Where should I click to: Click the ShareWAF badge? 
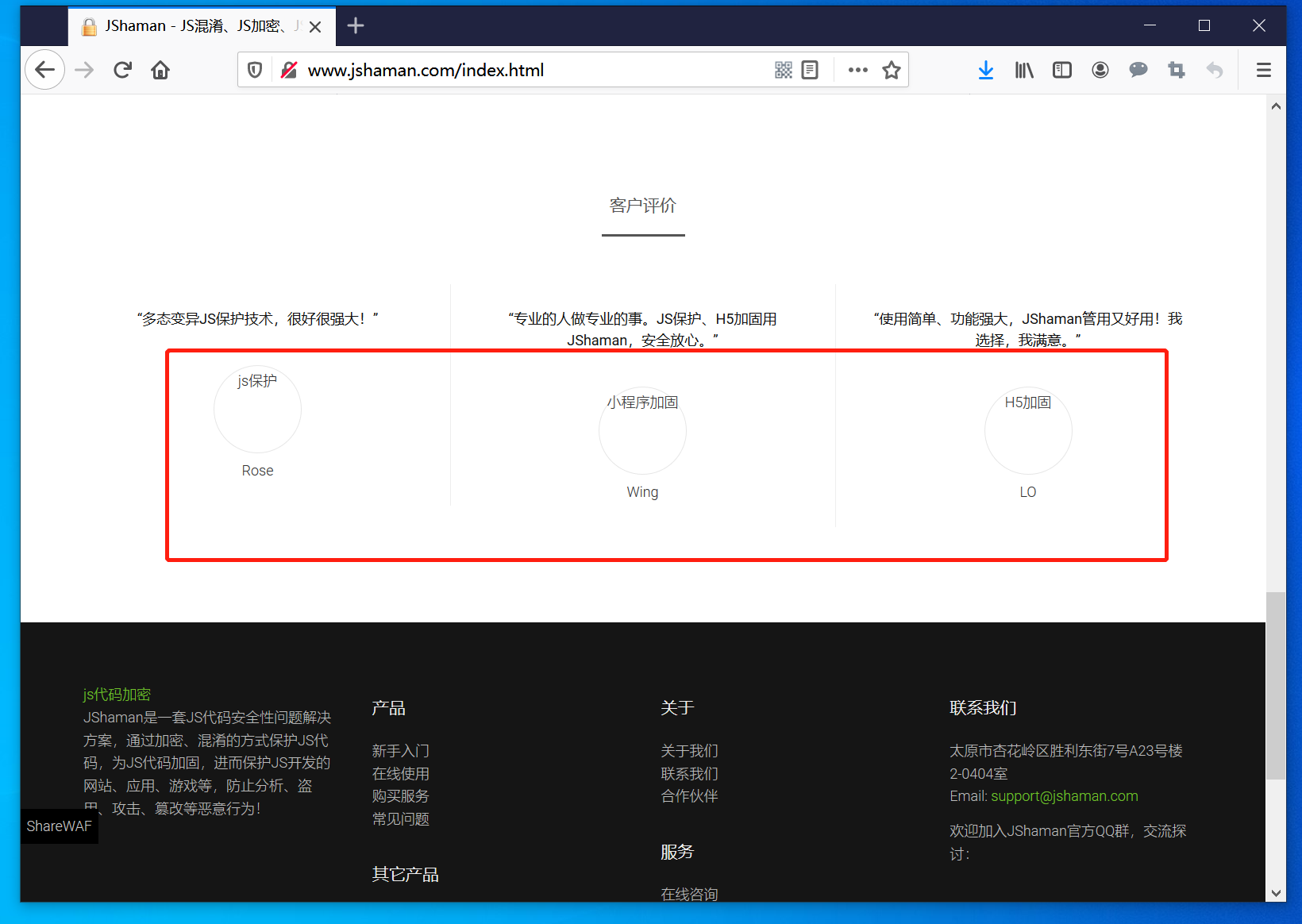[60, 826]
